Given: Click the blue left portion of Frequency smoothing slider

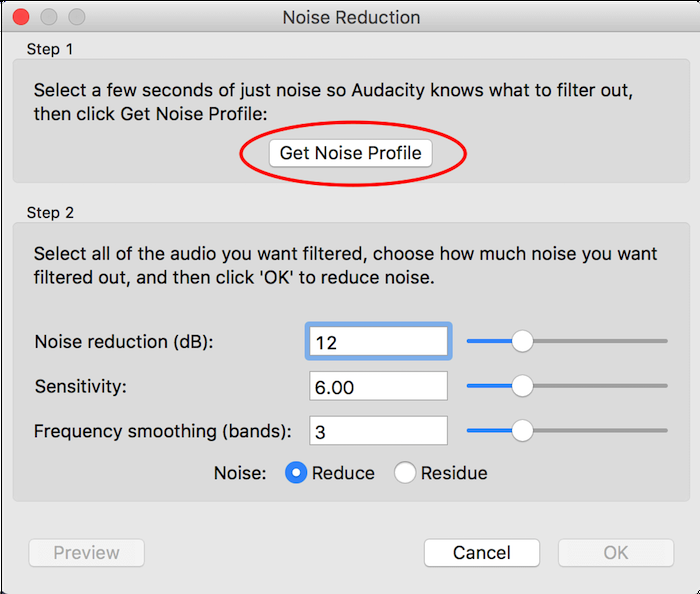Looking at the screenshot, I should point(488,431).
